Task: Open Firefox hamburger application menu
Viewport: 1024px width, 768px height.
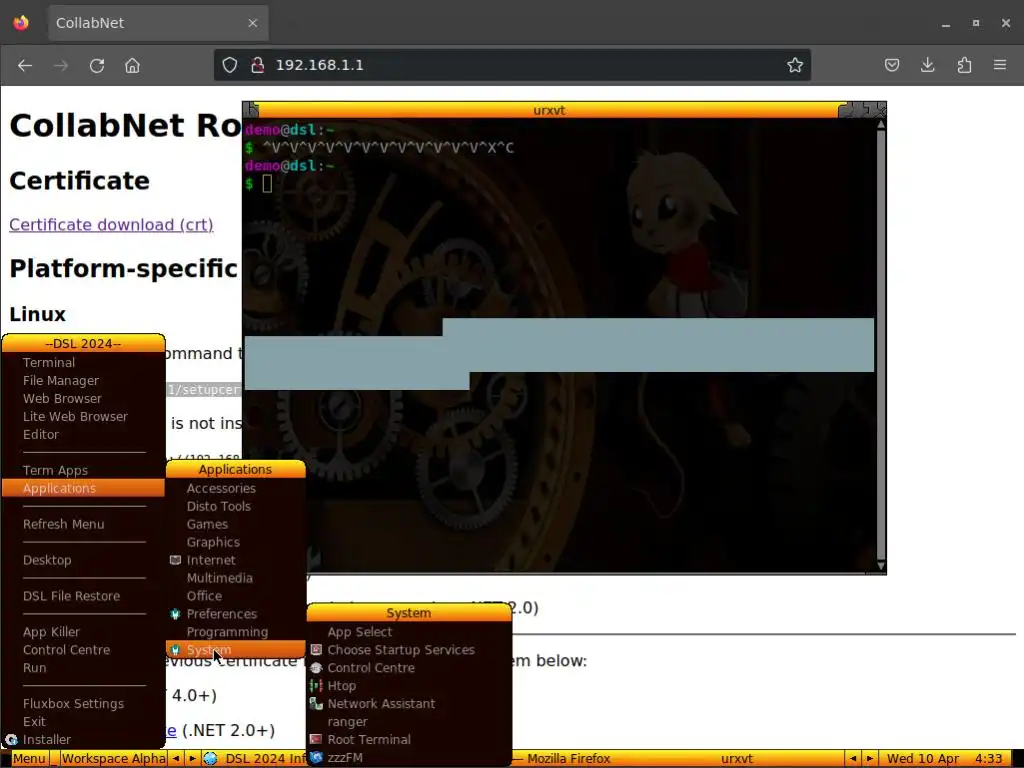Action: [x=1000, y=65]
